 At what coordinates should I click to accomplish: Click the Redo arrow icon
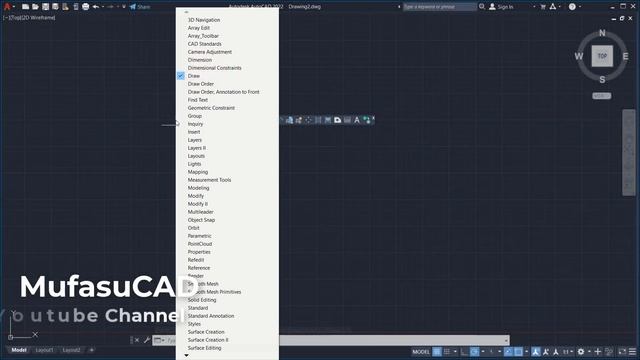110,7
